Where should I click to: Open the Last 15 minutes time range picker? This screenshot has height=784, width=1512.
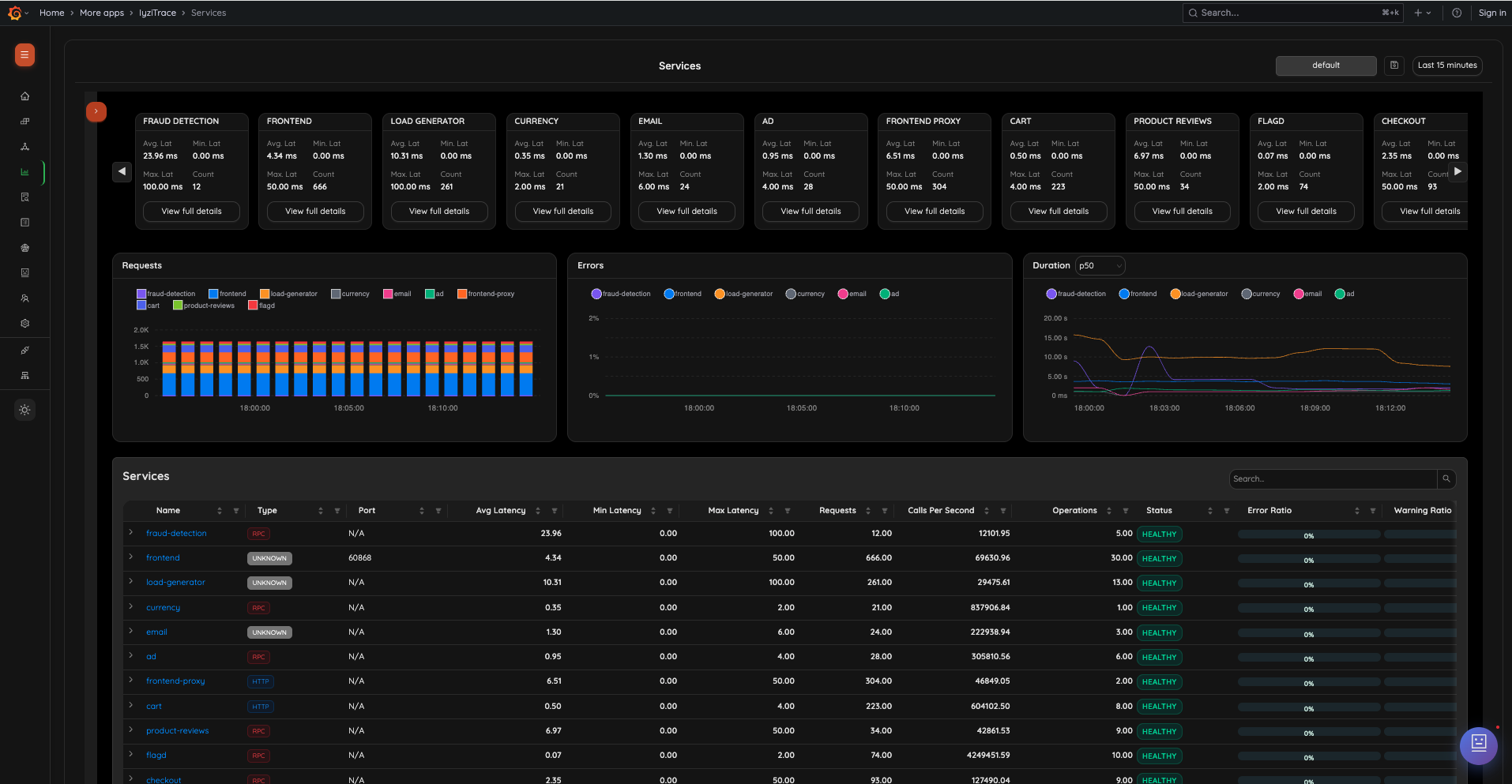pos(1446,66)
